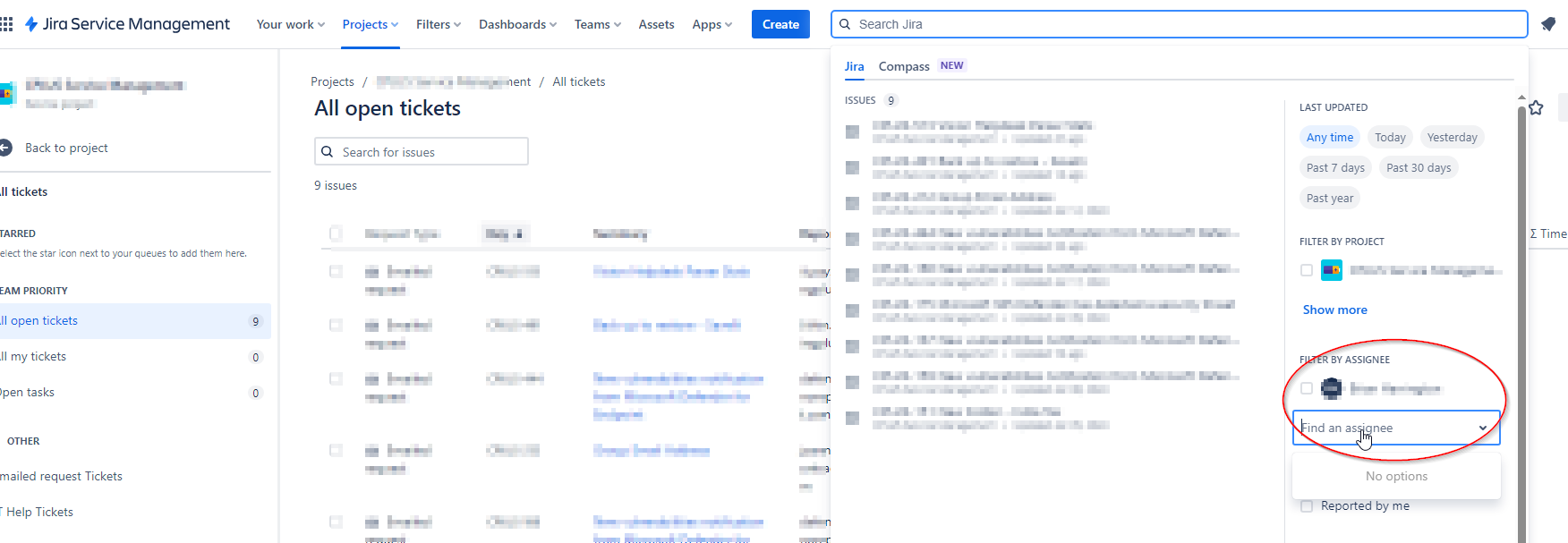Focus the Search Jira field

pos(1179,24)
